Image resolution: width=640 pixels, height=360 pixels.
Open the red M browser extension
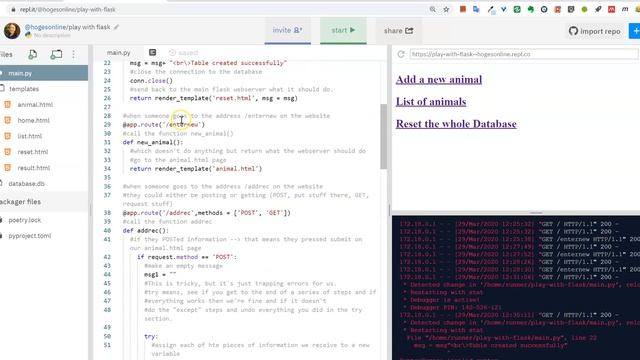point(611,9)
